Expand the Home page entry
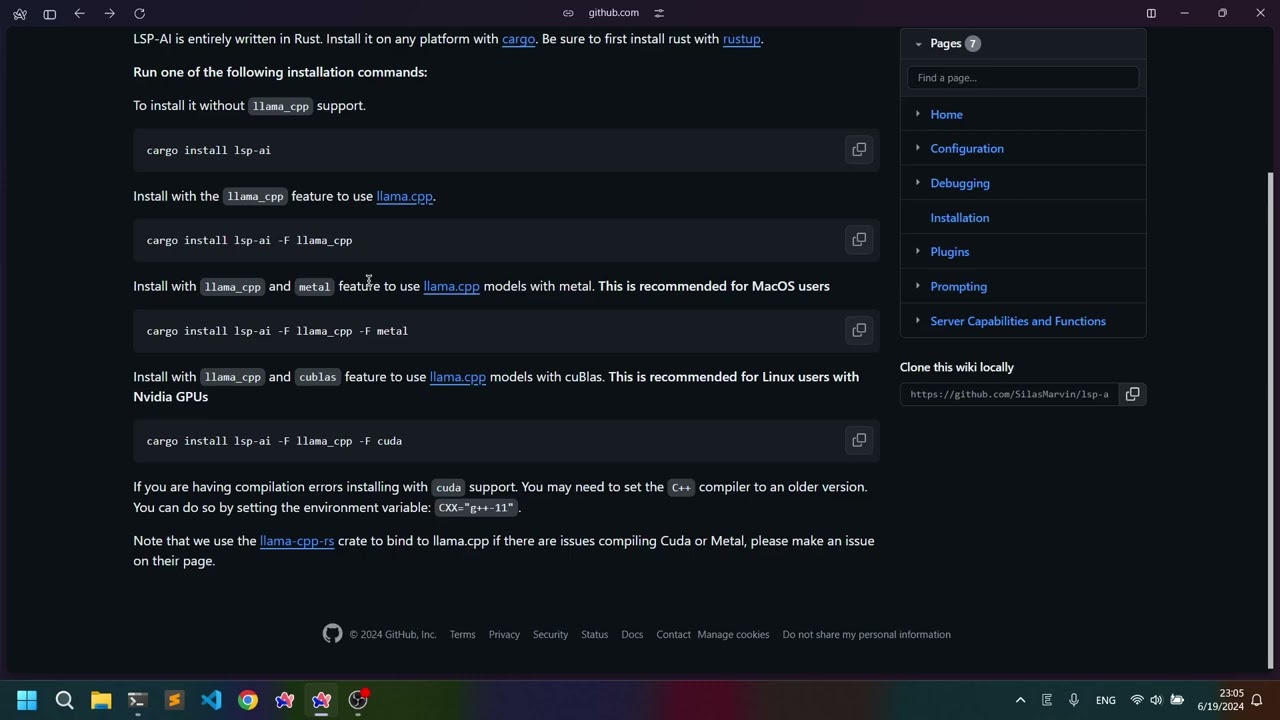This screenshot has width=1280, height=720. (x=917, y=114)
